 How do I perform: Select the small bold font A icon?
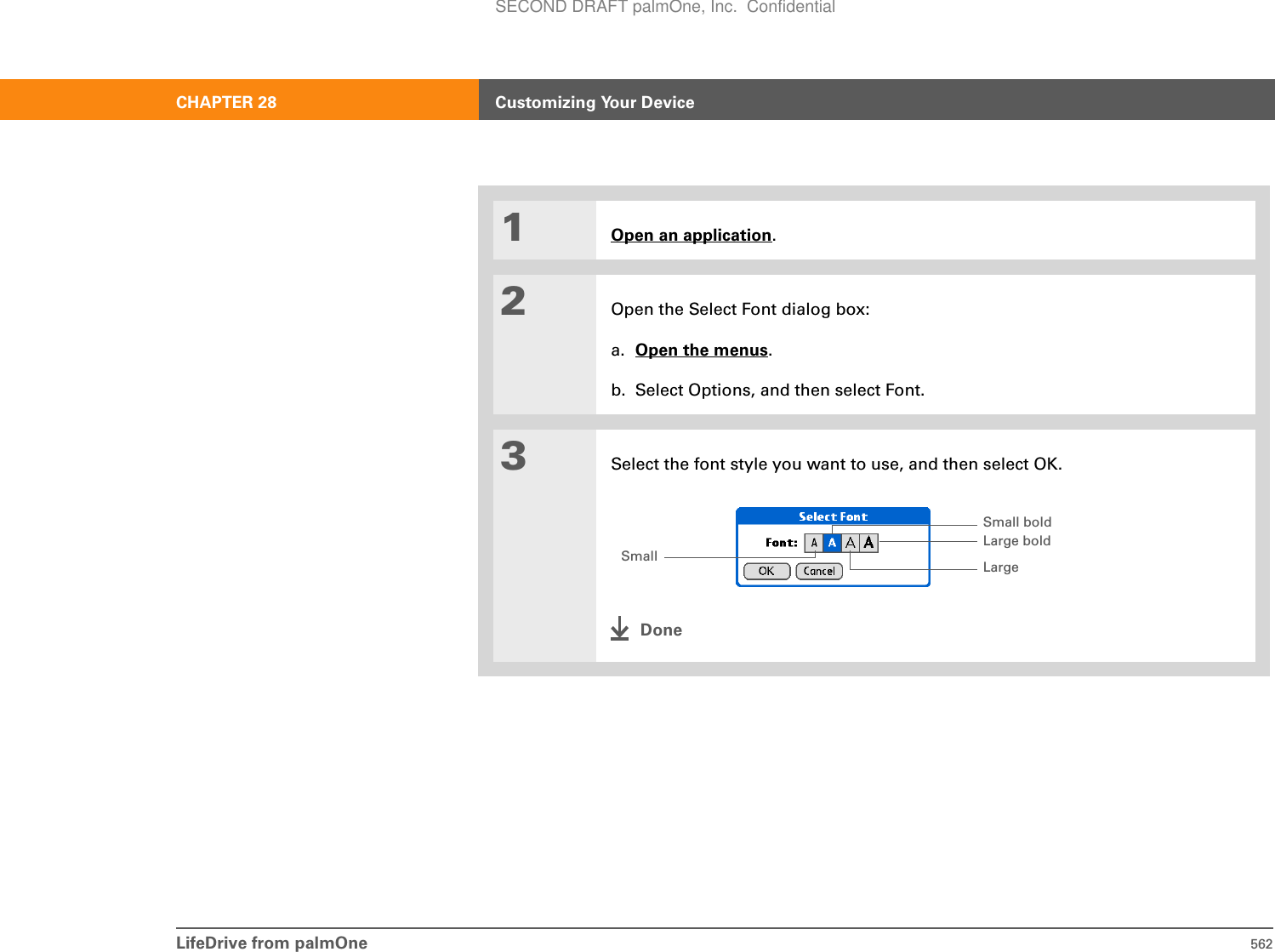click(832, 543)
